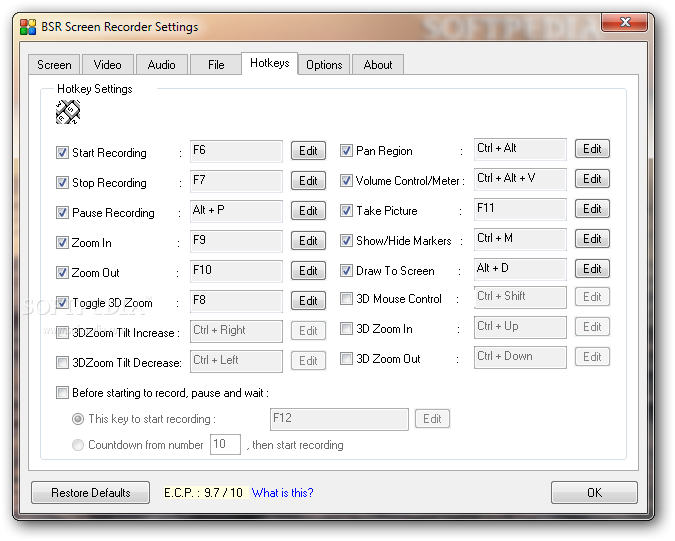The image size is (675, 541).
Task: Select the Hotkeys tab
Action: click(x=269, y=63)
